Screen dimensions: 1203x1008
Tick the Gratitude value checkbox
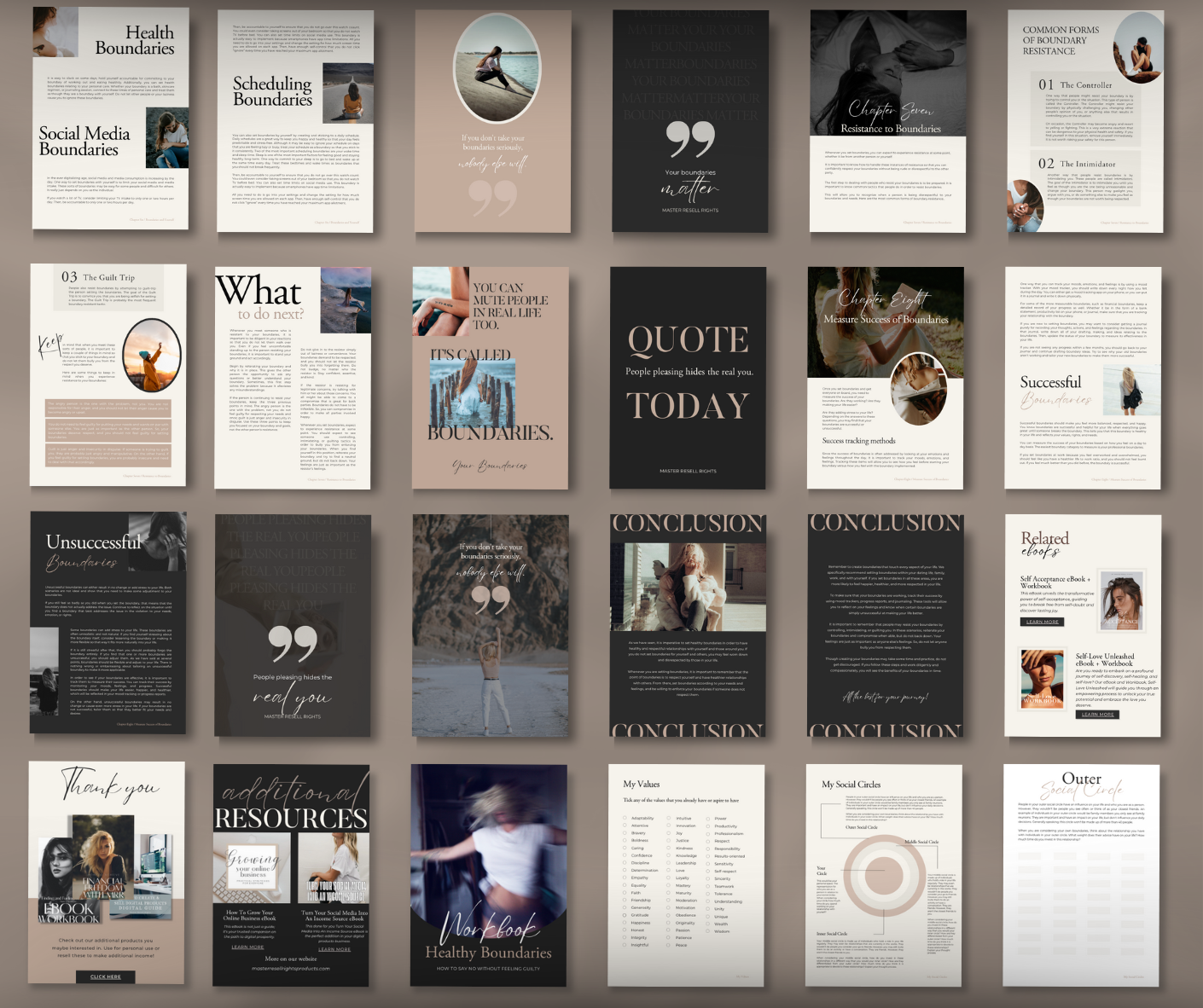[x=625, y=915]
